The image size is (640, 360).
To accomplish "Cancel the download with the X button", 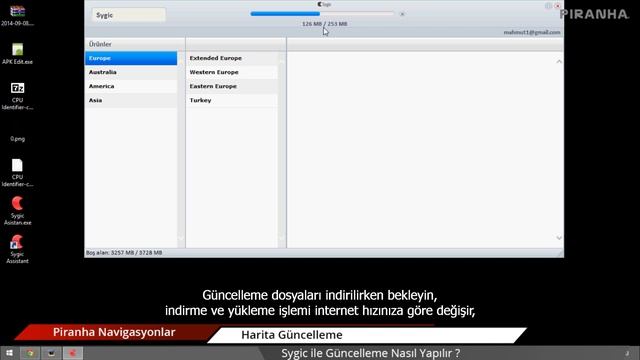I will (x=402, y=14).
